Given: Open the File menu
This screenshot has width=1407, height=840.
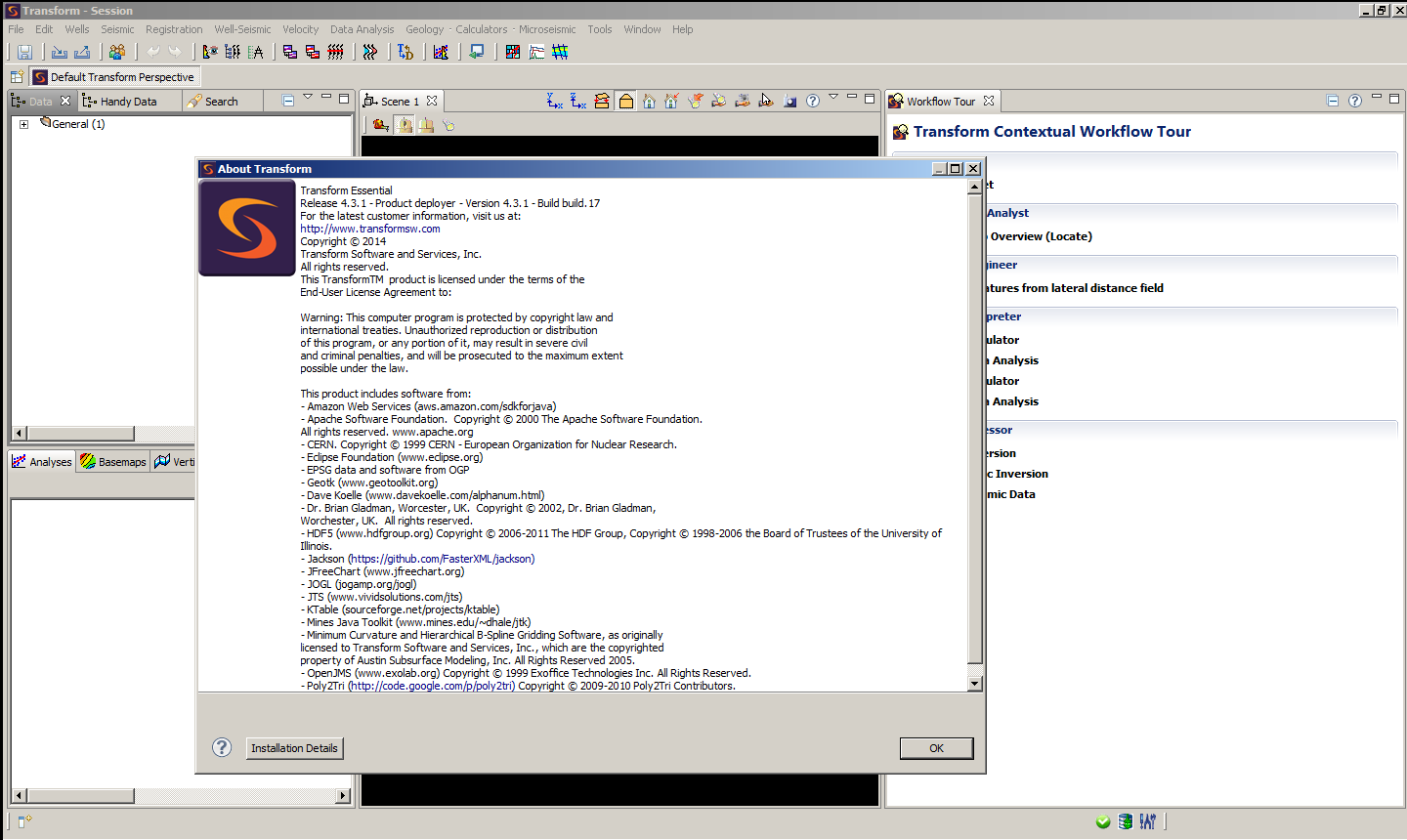Looking at the screenshot, I should click(17, 29).
